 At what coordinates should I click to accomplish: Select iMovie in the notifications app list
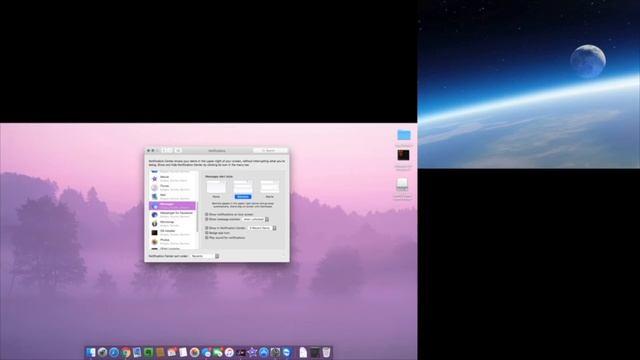[173, 179]
